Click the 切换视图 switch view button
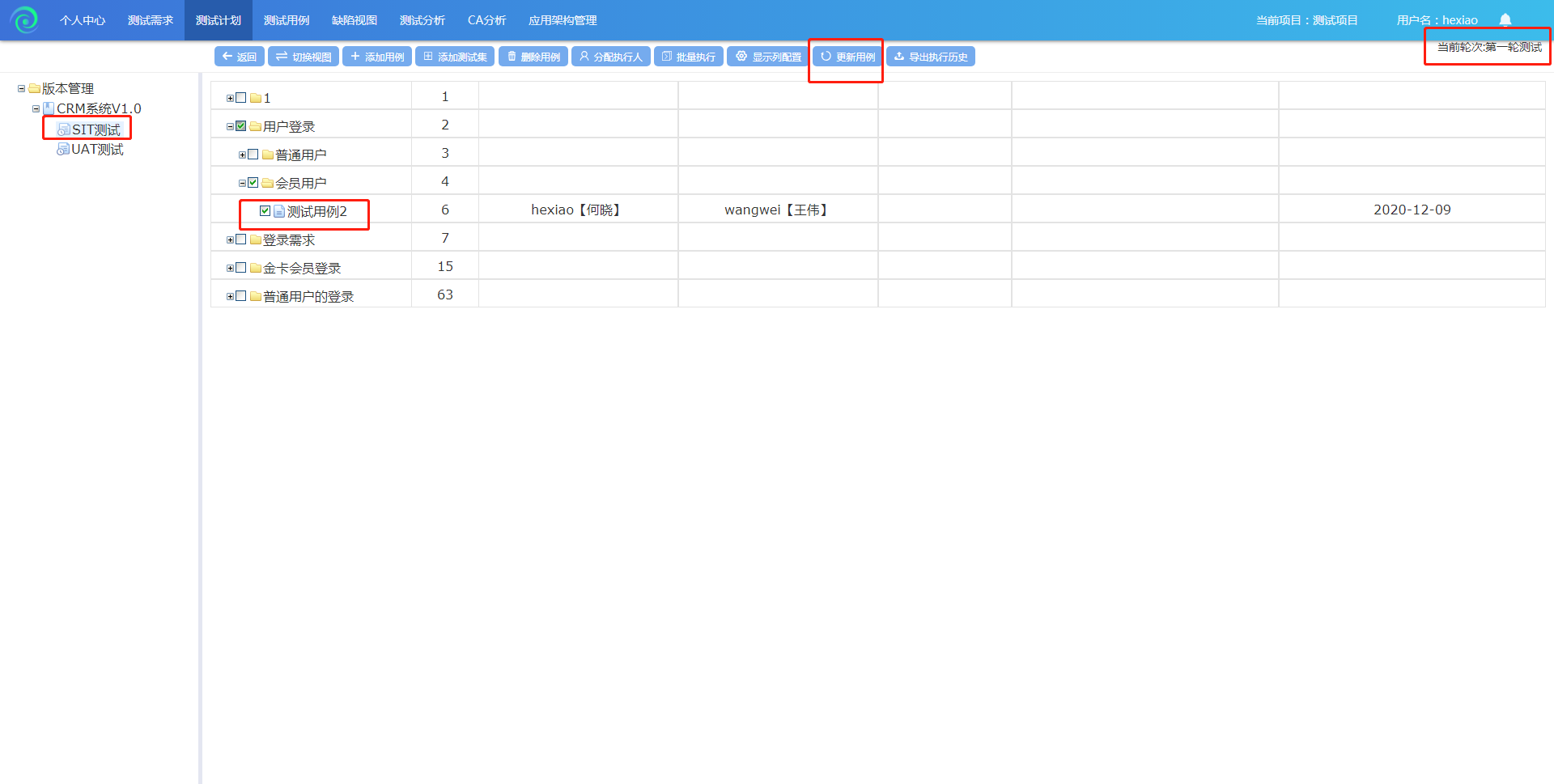Viewport: 1554px width, 784px height. [x=304, y=57]
